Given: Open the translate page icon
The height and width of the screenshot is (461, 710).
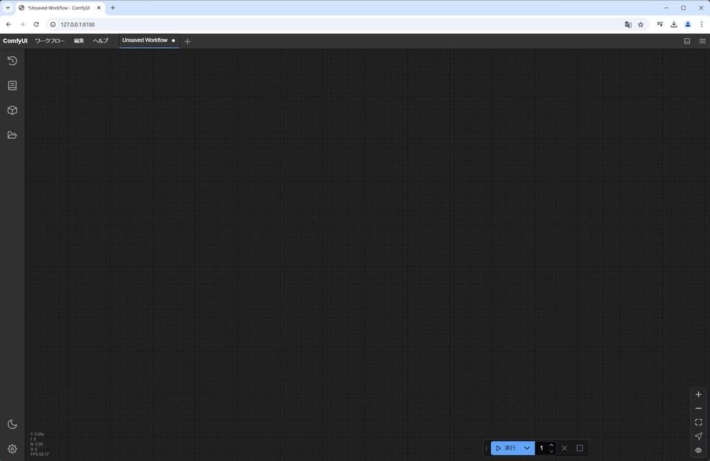Looking at the screenshot, I should (x=628, y=24).
